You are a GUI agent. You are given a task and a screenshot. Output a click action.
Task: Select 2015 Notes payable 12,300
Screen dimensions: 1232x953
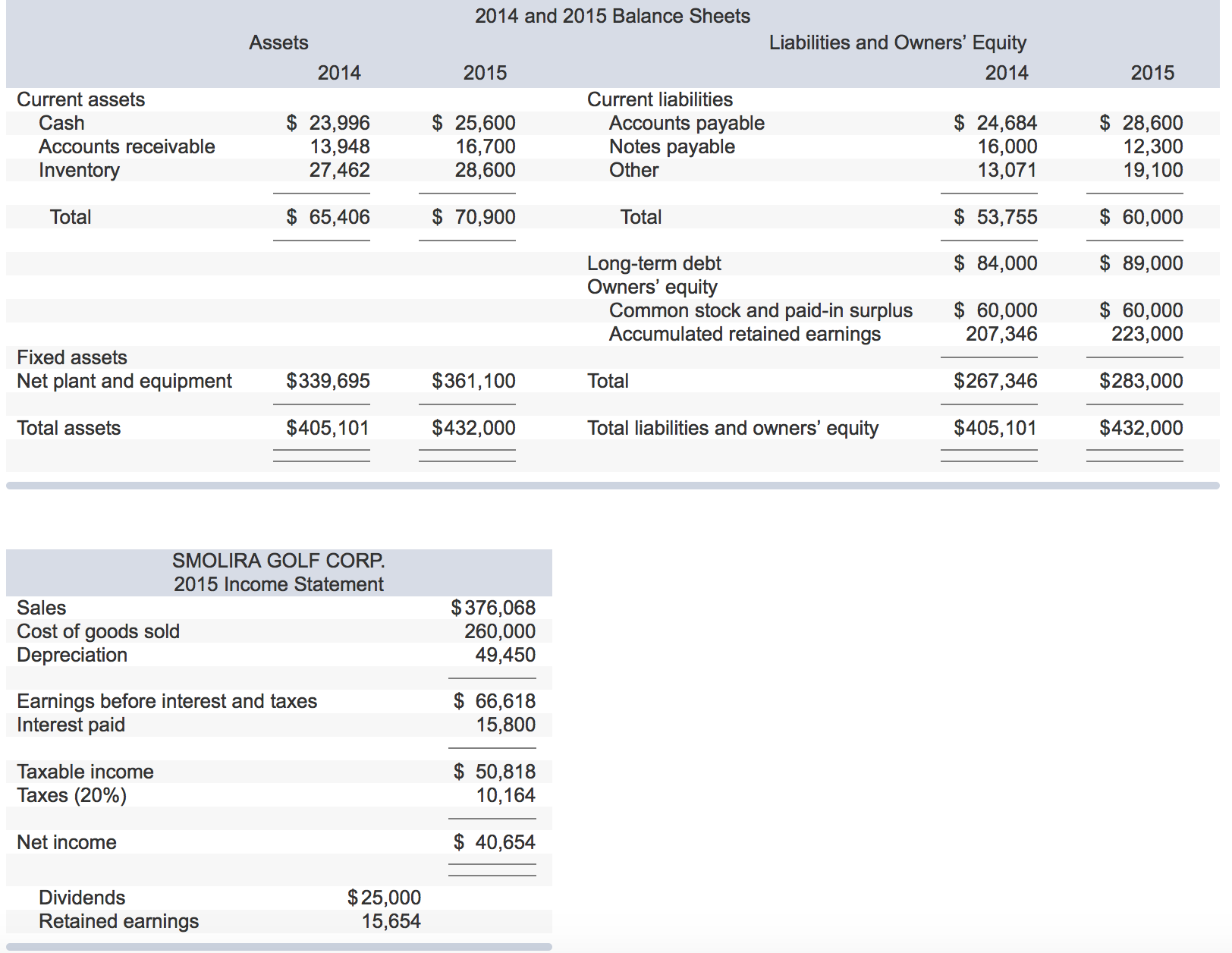(x=1153, y=146)
